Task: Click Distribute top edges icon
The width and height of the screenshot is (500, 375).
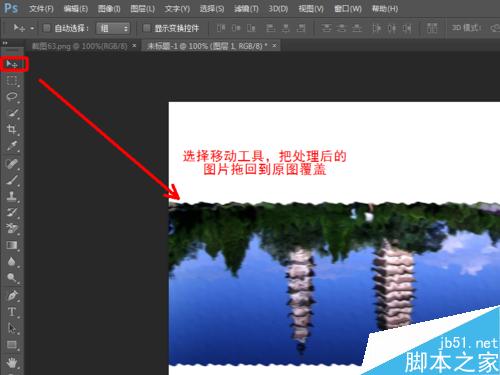Action: (326, 28)
